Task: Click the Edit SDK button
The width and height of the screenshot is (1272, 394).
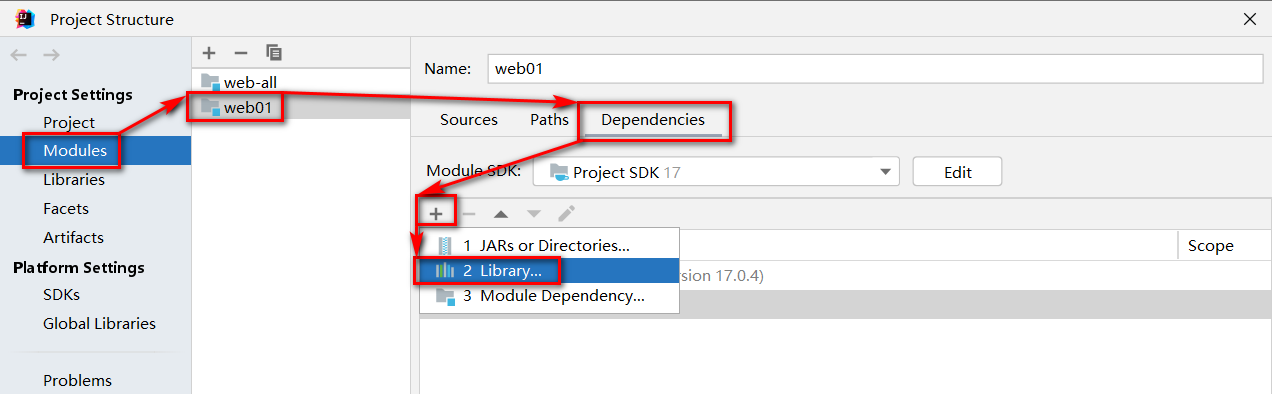Action: (x=957, y=172)
